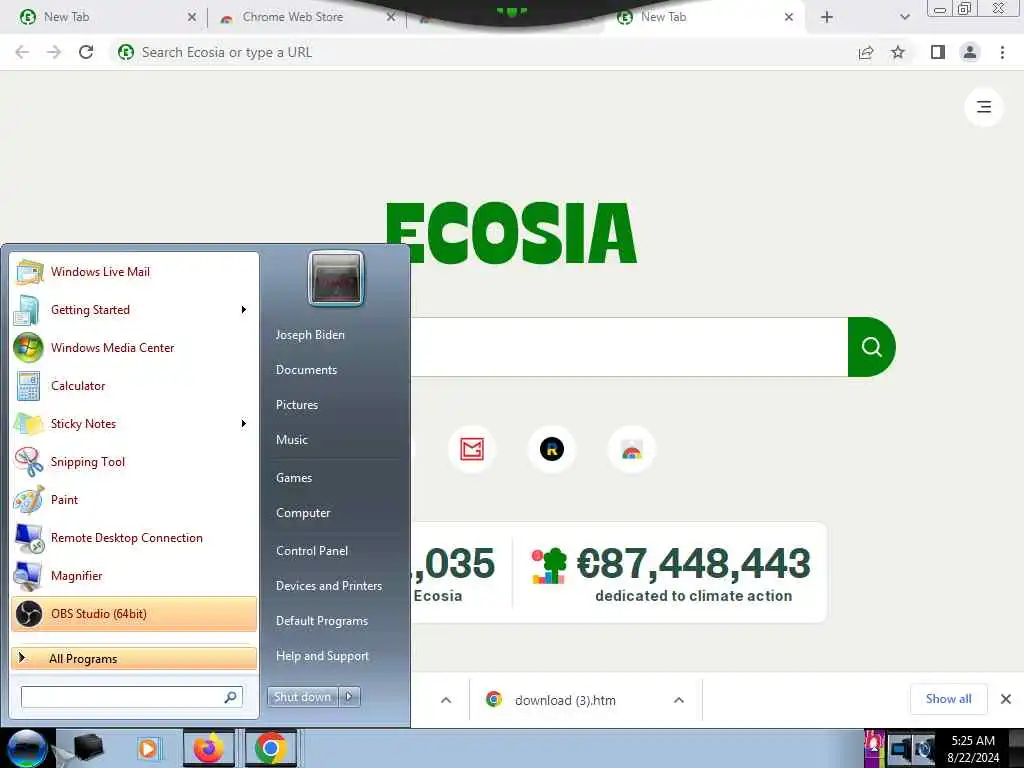Close the downloads bar
The height and width of the screenshot is (768, 1024).
pyautogui.click(x=1006, y=699)
